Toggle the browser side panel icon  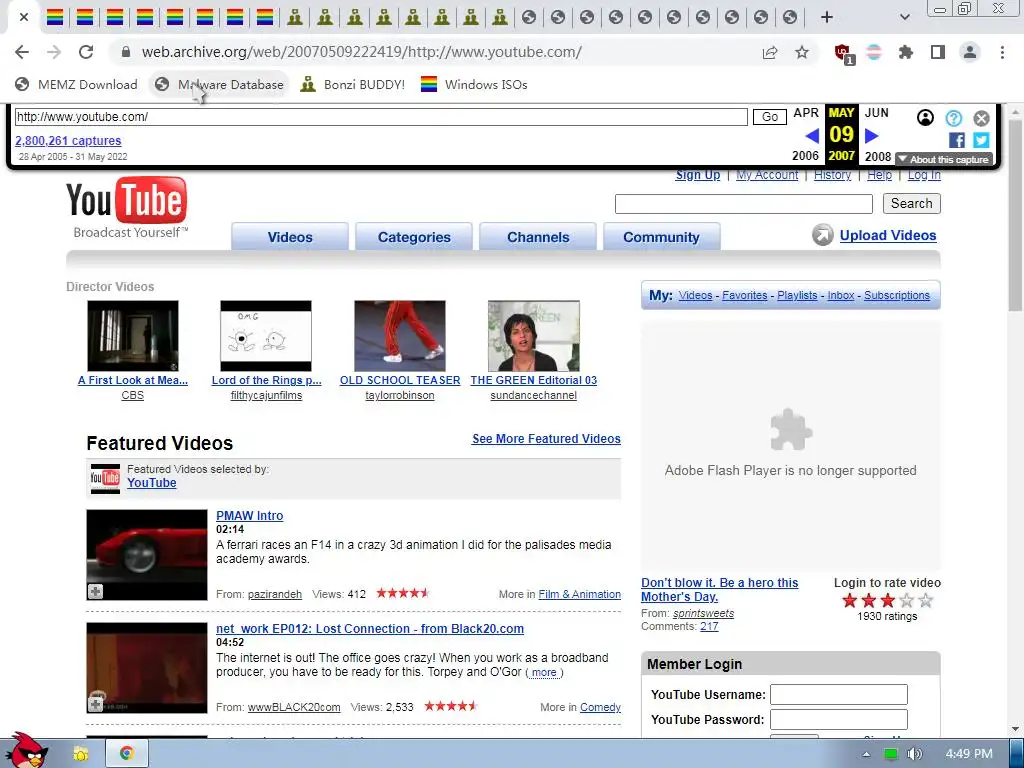(938, 52)
